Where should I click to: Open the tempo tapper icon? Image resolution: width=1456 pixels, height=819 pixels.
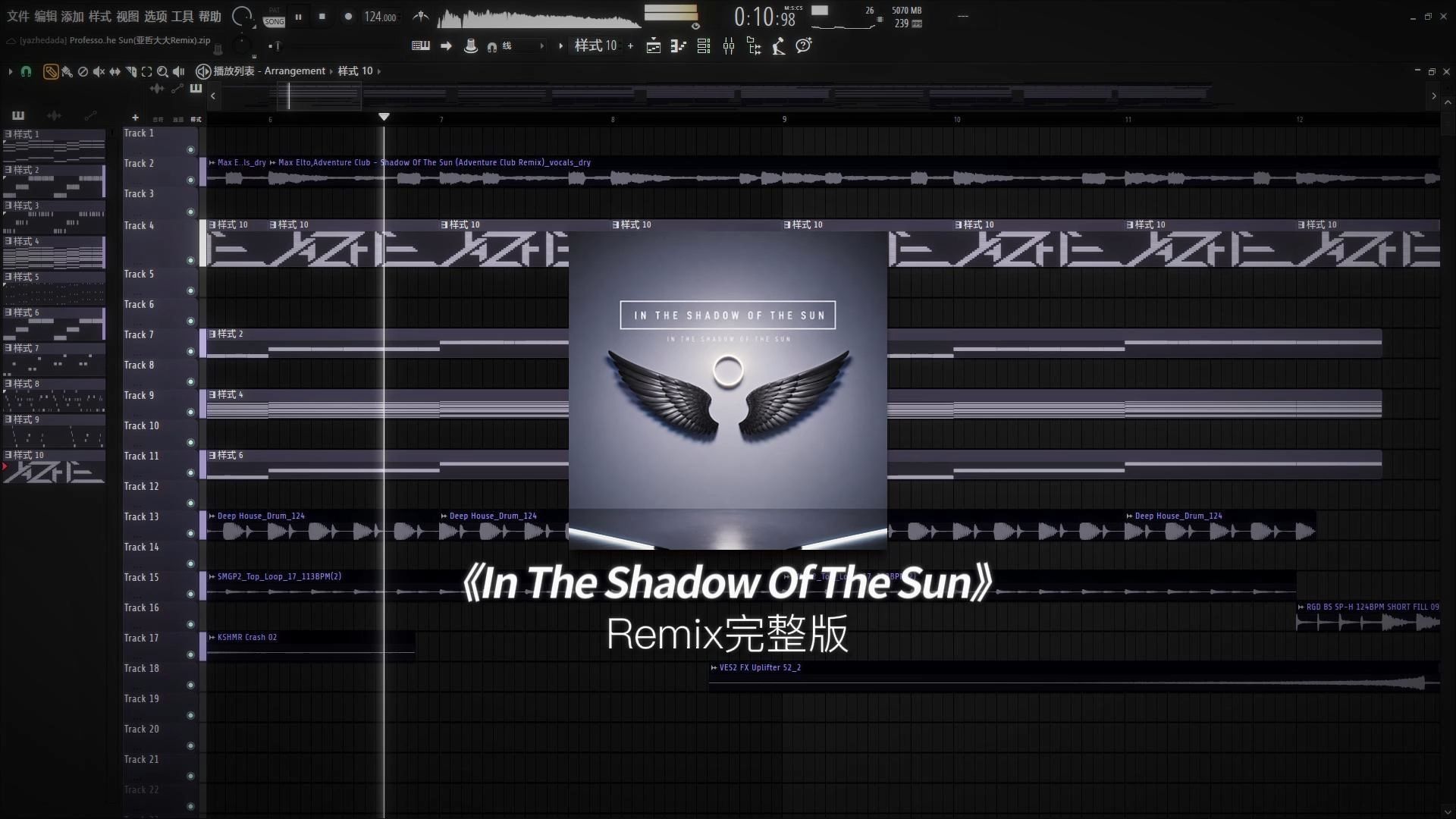pos(779,47)
